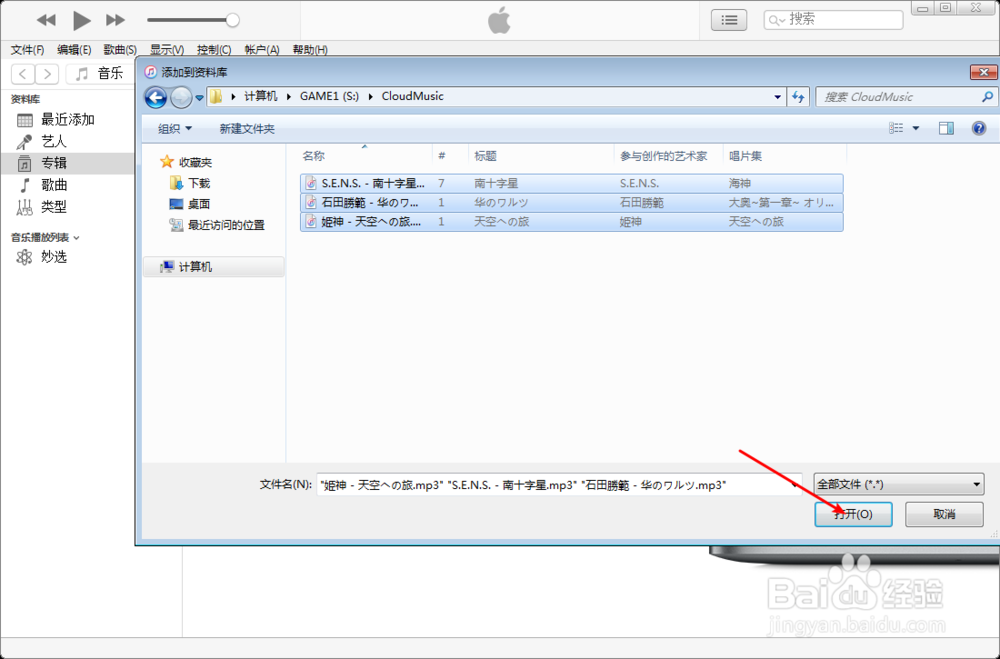Click the search magnifier icon in dialog
Image resolution: width=1000 pixels, height=659 pixels.
[x=987, y=97]
